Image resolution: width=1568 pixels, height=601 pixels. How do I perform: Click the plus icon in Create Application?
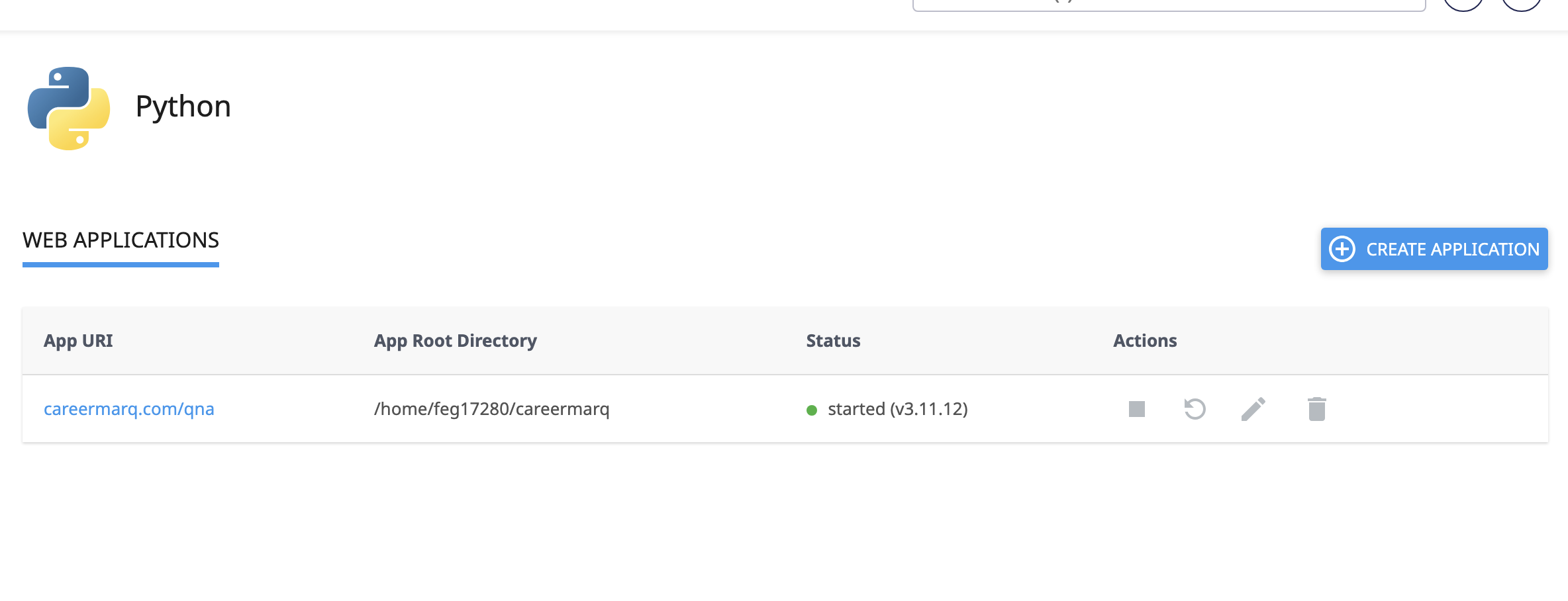click(x=1342, y=249)
